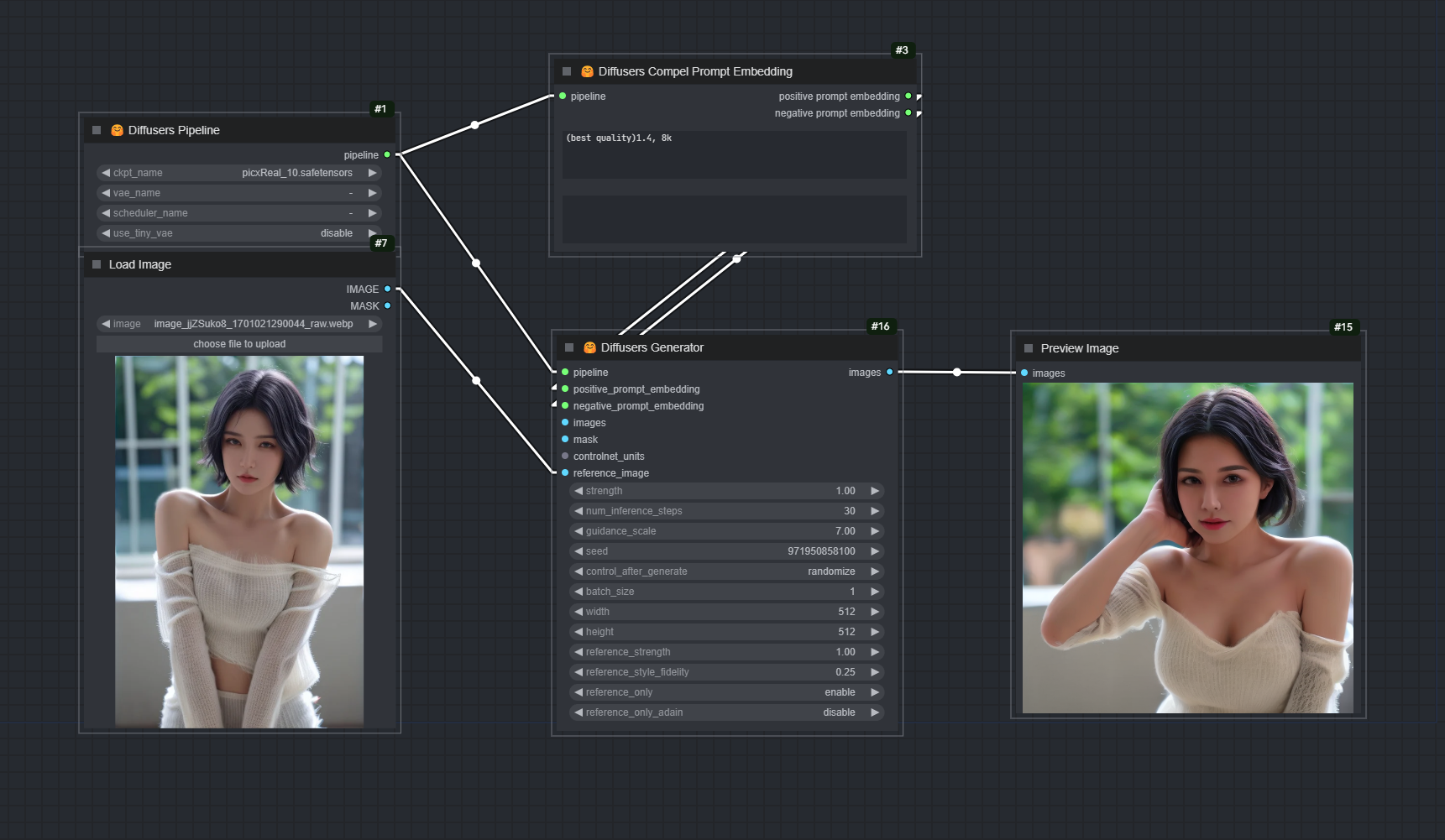Screen dimensions: 1445x840
Task: Increase strength with right arrow
Action: click(875, 491)
